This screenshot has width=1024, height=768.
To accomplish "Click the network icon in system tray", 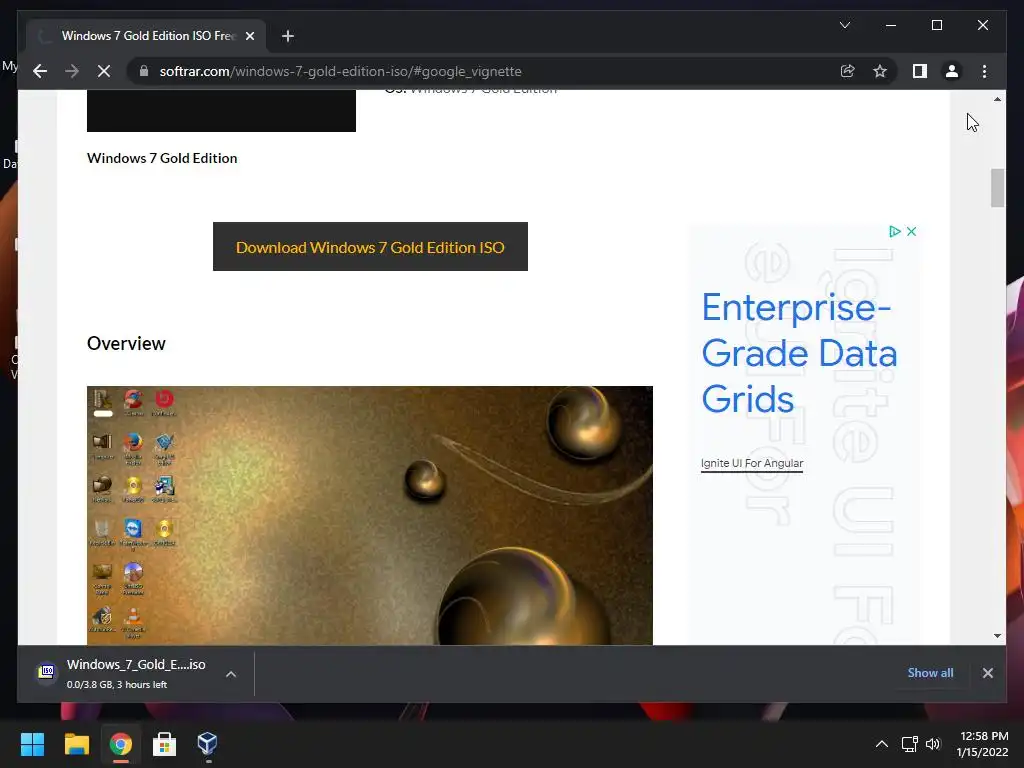I will coord(910,744).
